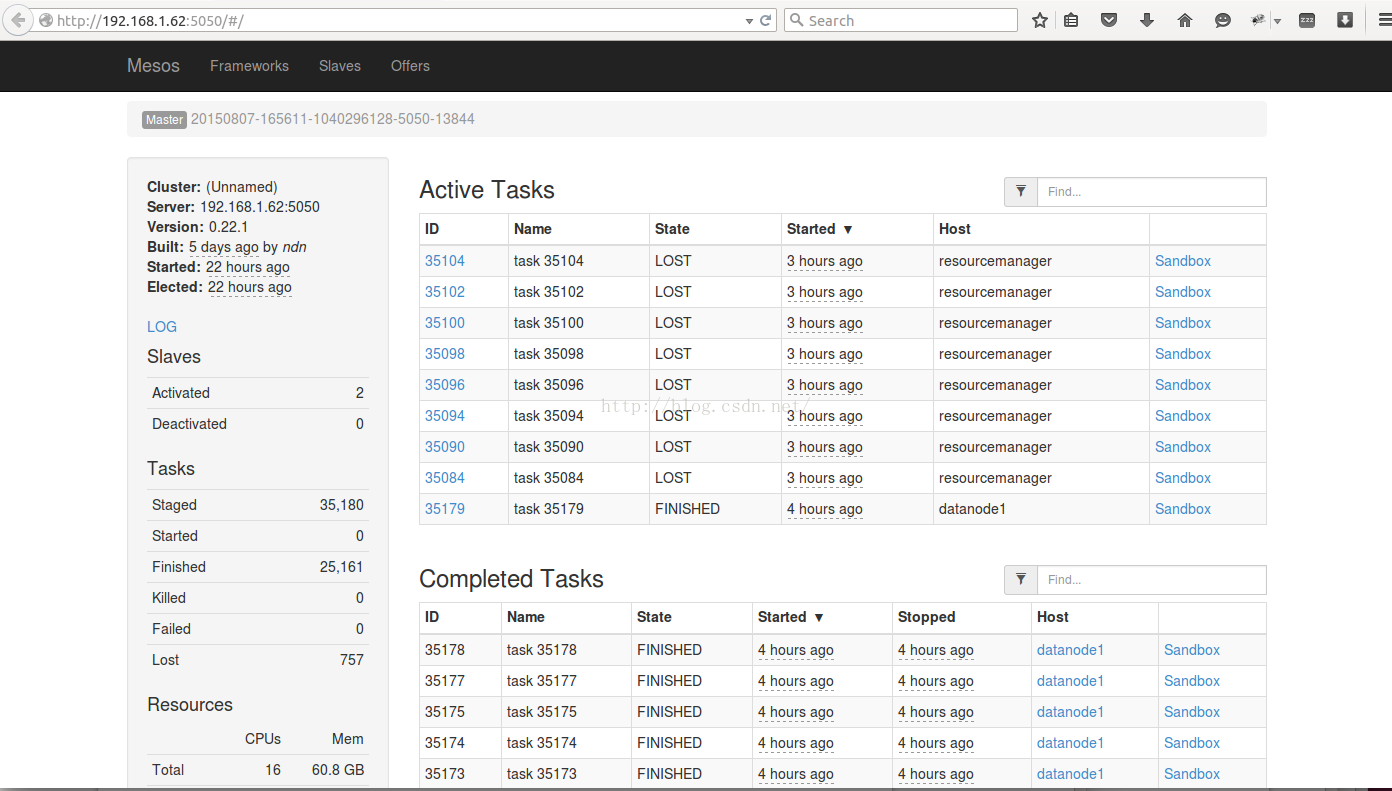Click 'task 35100' name cell
The height and width of the screenshot is (791, 1392).
point(549,323)
